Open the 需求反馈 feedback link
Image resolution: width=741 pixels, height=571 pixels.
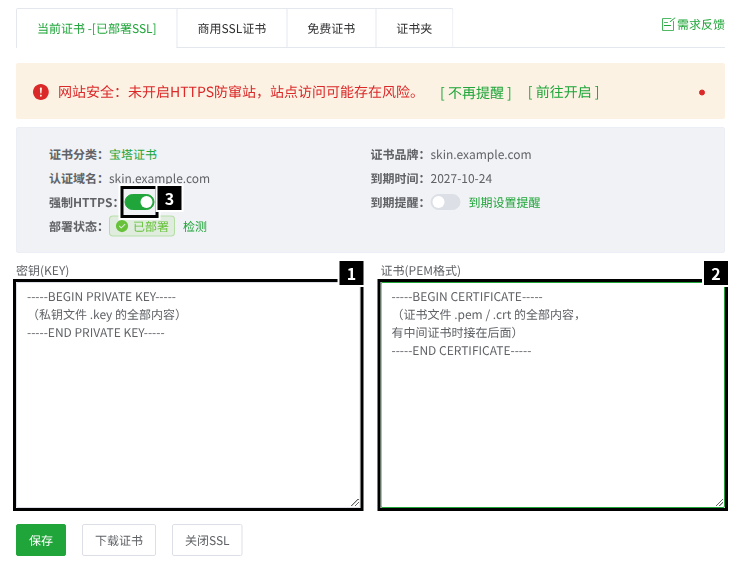[x=693, y=25]
